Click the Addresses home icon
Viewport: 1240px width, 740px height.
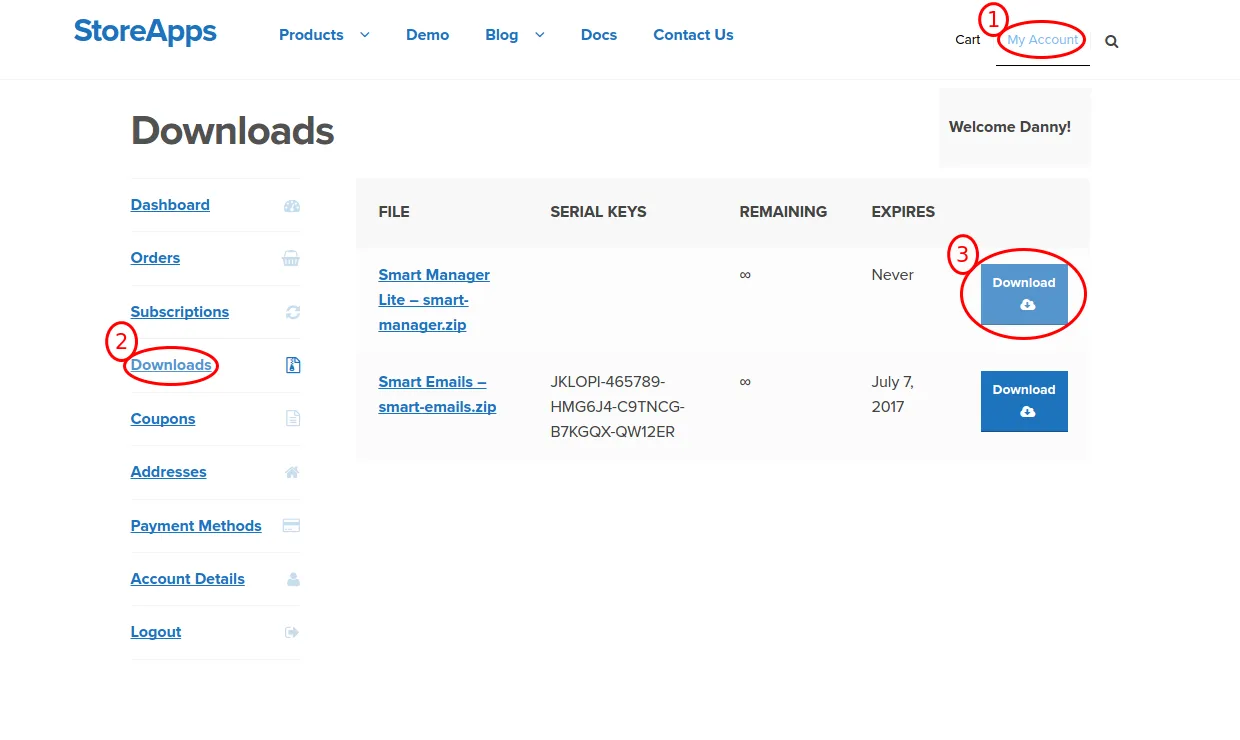pos(292,472)
